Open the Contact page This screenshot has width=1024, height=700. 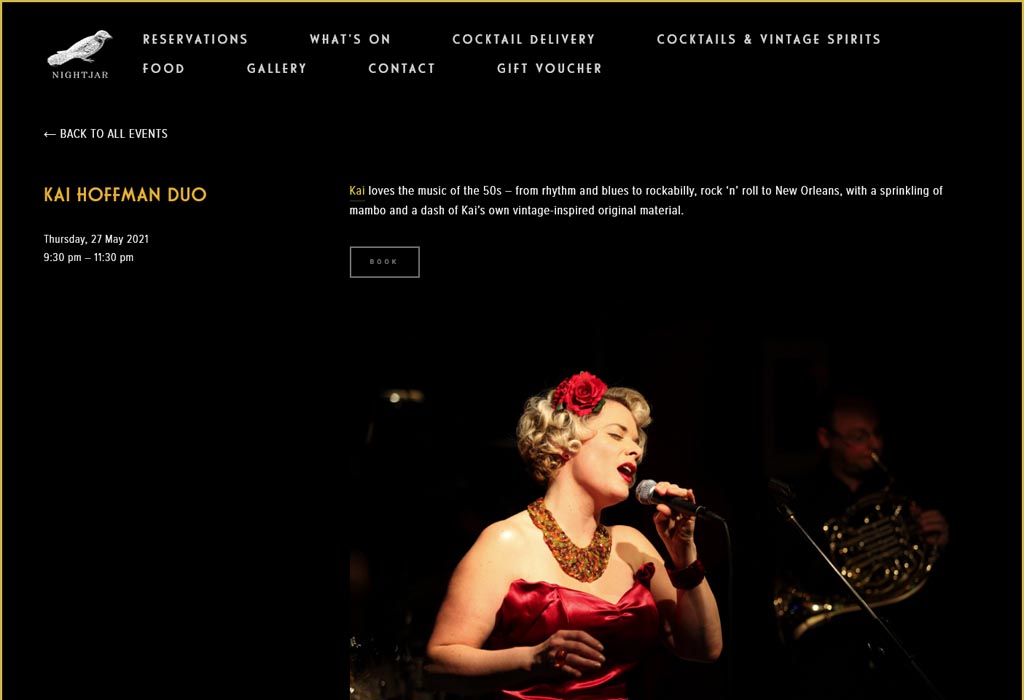(x=402, y=69)
